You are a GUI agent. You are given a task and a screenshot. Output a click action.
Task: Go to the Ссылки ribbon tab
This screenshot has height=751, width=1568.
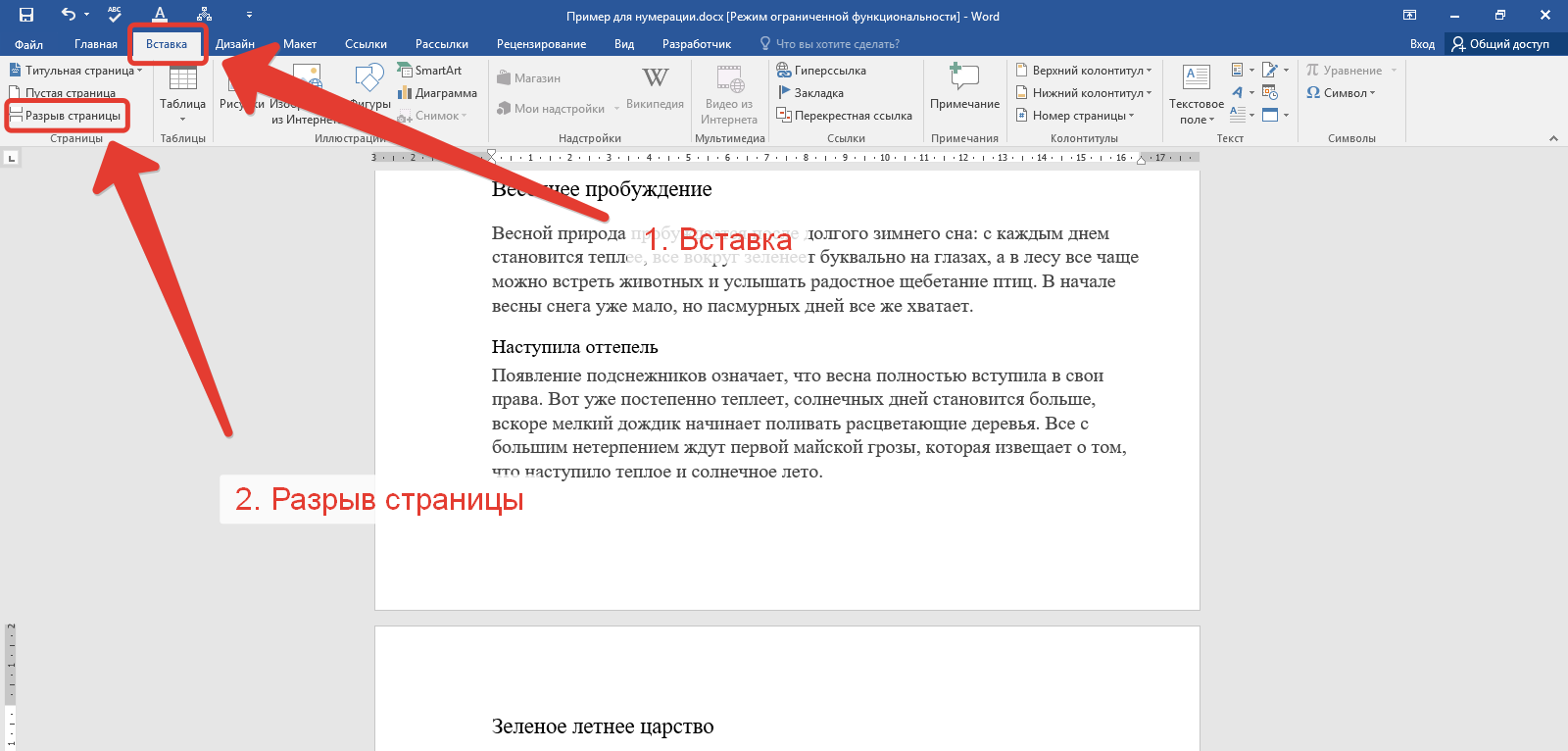366,44
